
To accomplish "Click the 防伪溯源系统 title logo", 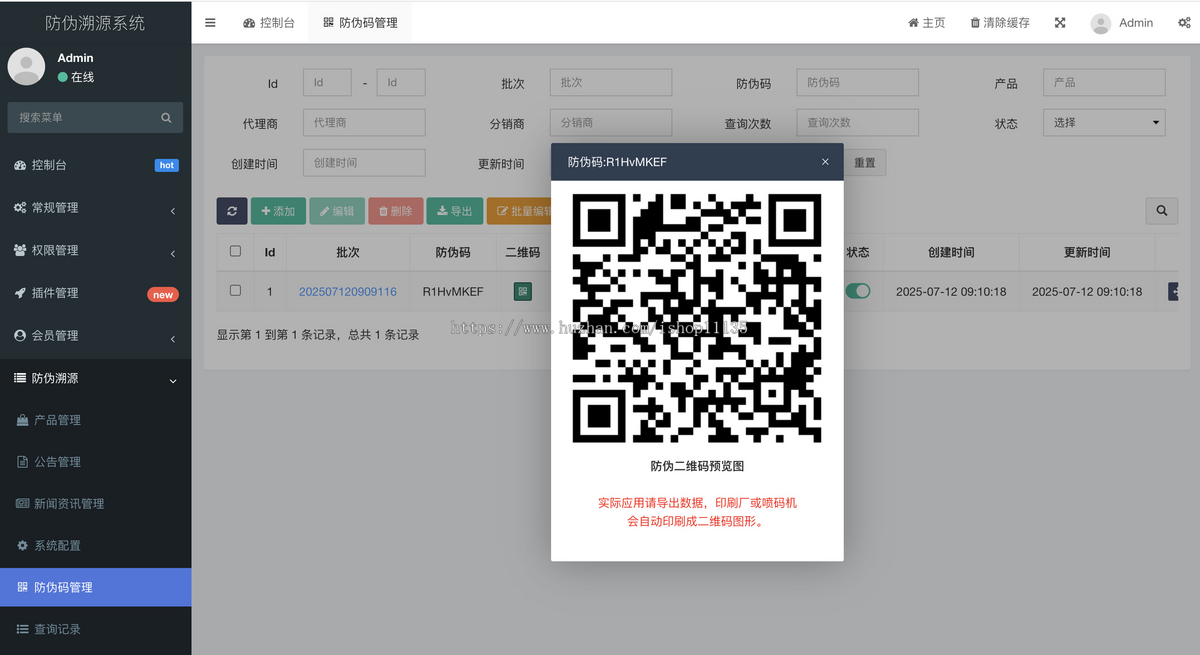I will [95, 22].
